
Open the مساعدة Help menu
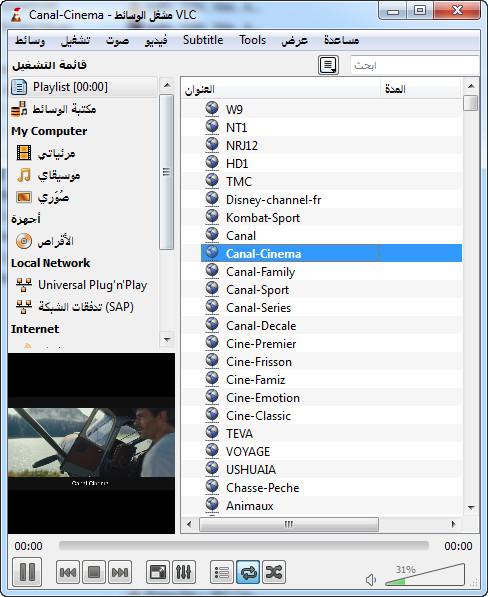341,40
